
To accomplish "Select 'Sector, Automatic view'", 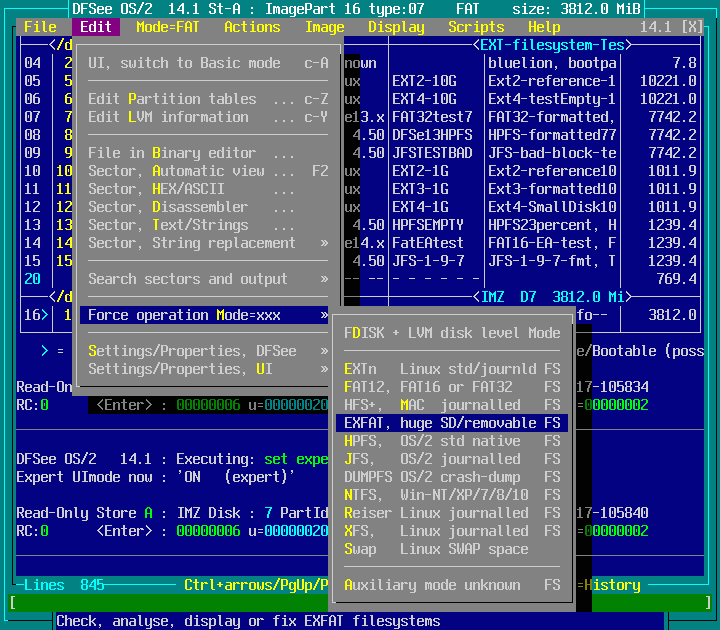I will click(208, 171).
